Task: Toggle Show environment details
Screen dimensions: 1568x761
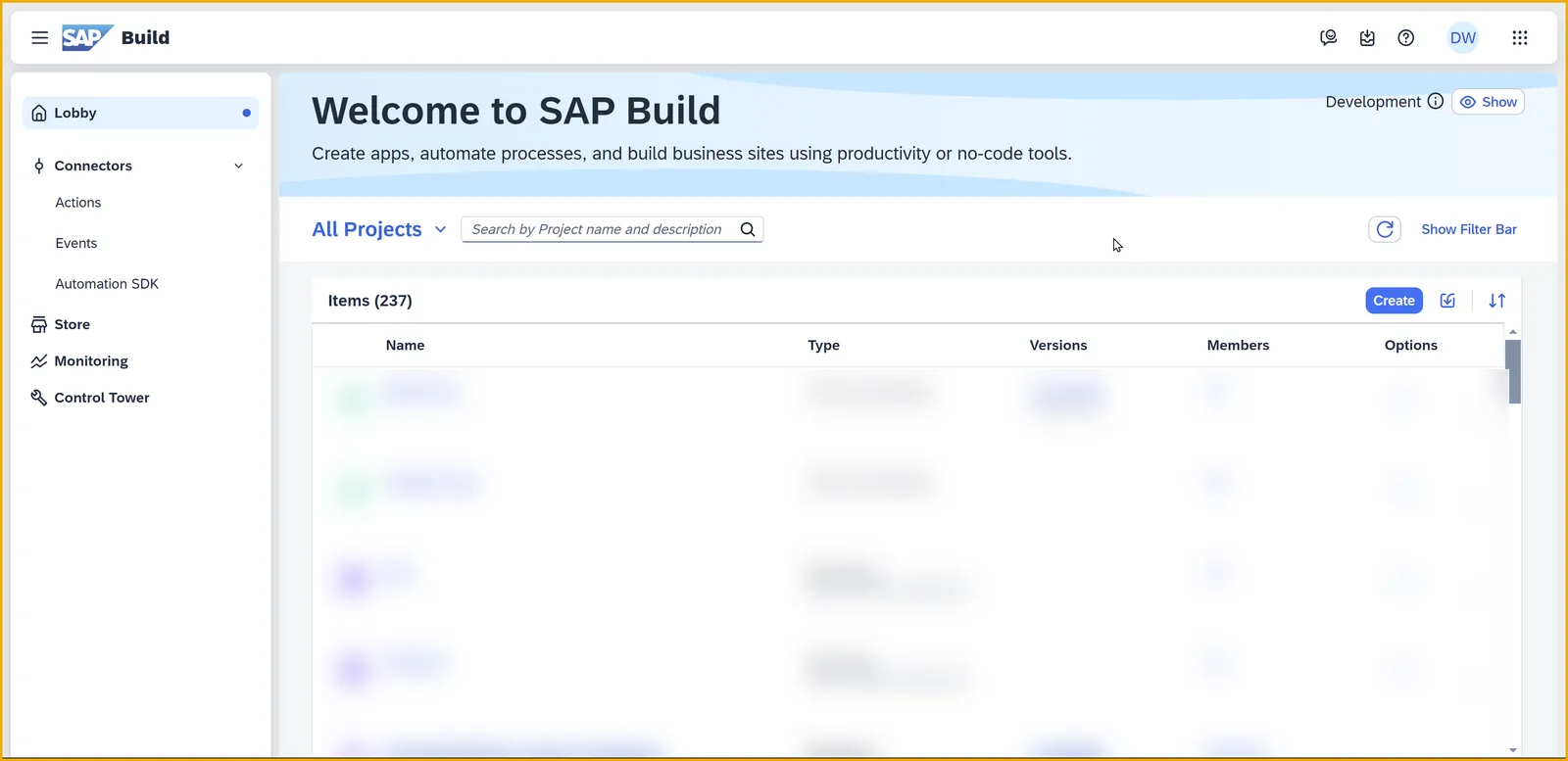Action: (1488, 102)
